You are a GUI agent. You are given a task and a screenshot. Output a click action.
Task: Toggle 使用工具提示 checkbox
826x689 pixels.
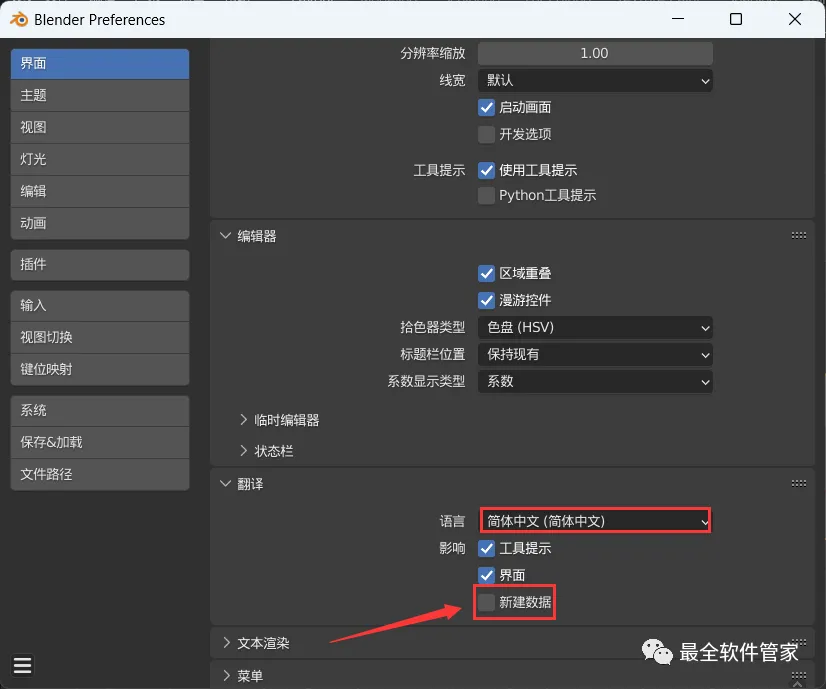click(x=486, y=170)
